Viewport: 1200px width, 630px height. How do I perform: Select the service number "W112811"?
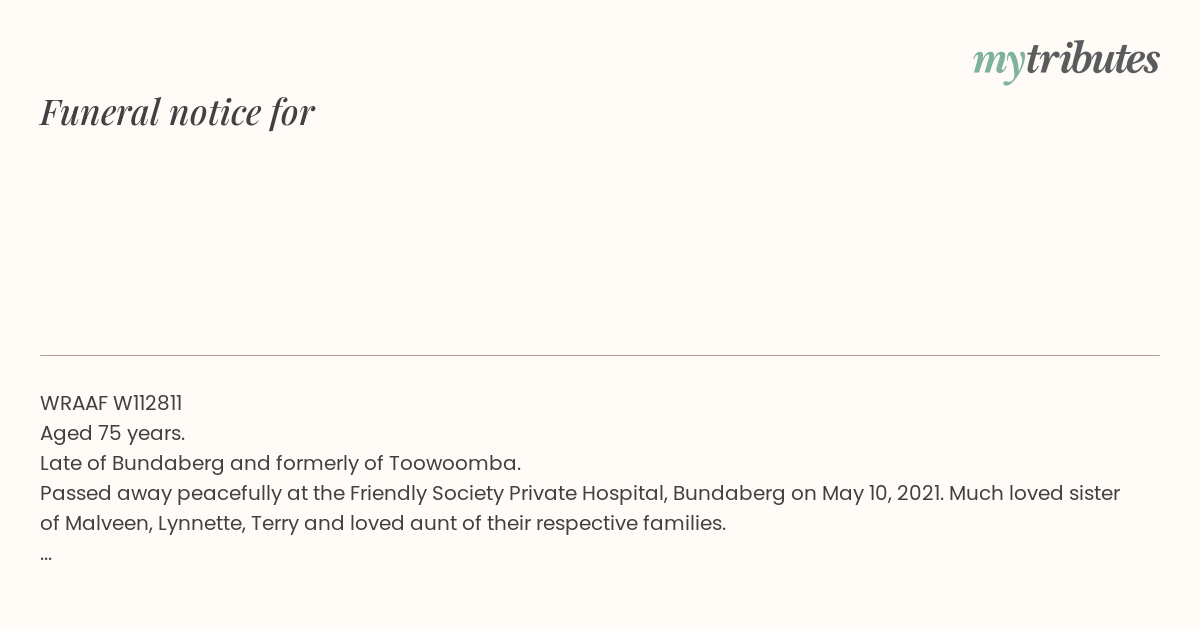(147, 403)
